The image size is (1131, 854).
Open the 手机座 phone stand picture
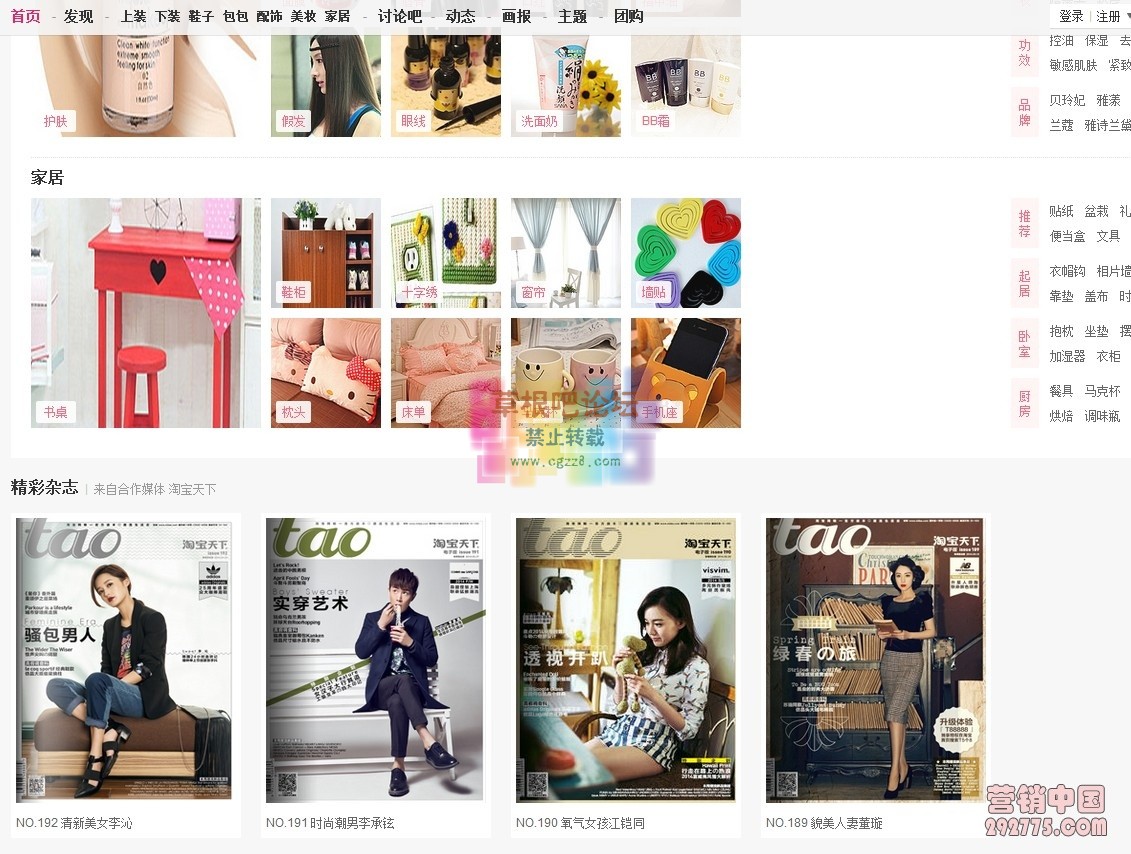pyautogui.click(x=686, y=373)
